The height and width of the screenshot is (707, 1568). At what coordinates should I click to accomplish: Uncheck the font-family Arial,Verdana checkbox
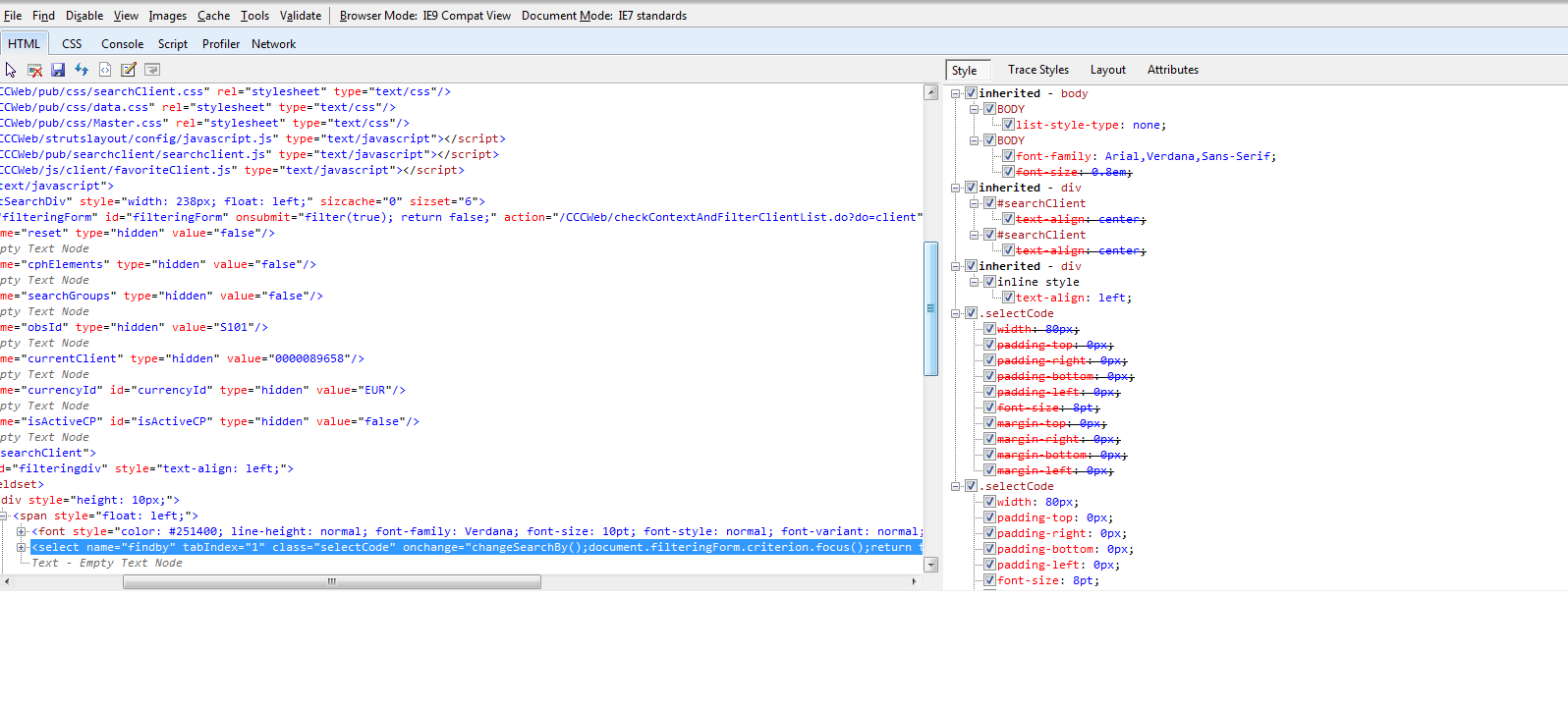(x=1008, y=156)
